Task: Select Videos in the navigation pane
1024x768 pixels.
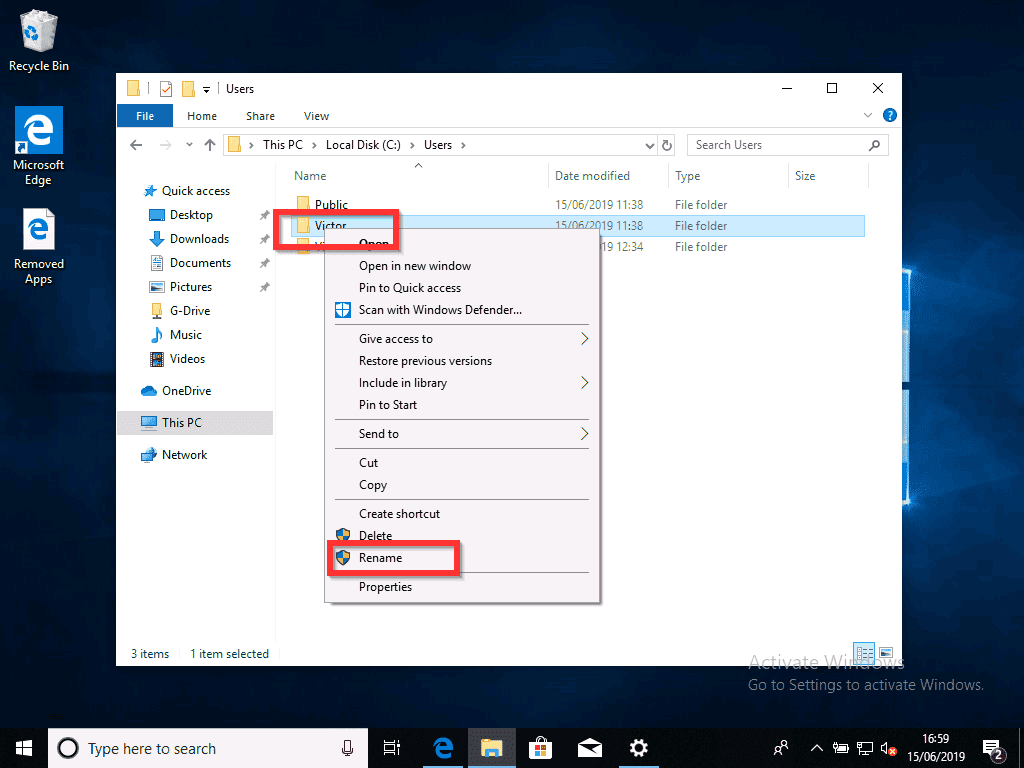Action: coord(187,359)
